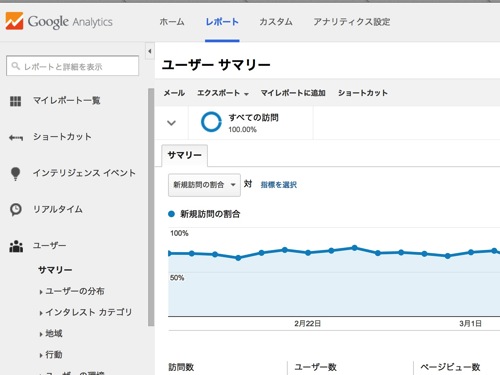
Task: Collapse the sidebar with the arrow handle
Action: (150, 51)
